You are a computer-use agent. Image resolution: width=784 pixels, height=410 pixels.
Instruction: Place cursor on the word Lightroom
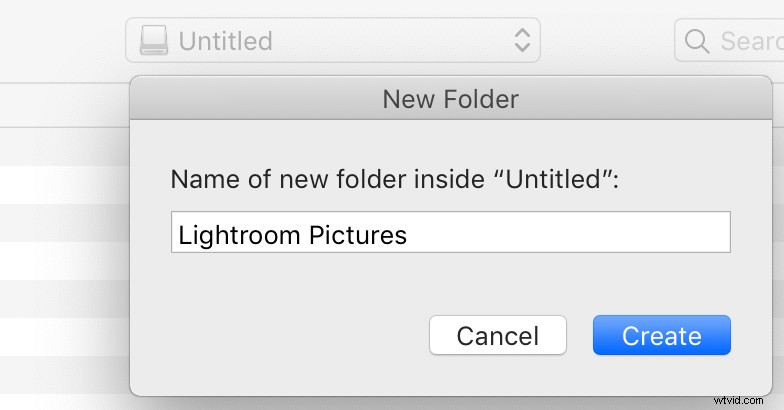(x=238, y=235)
